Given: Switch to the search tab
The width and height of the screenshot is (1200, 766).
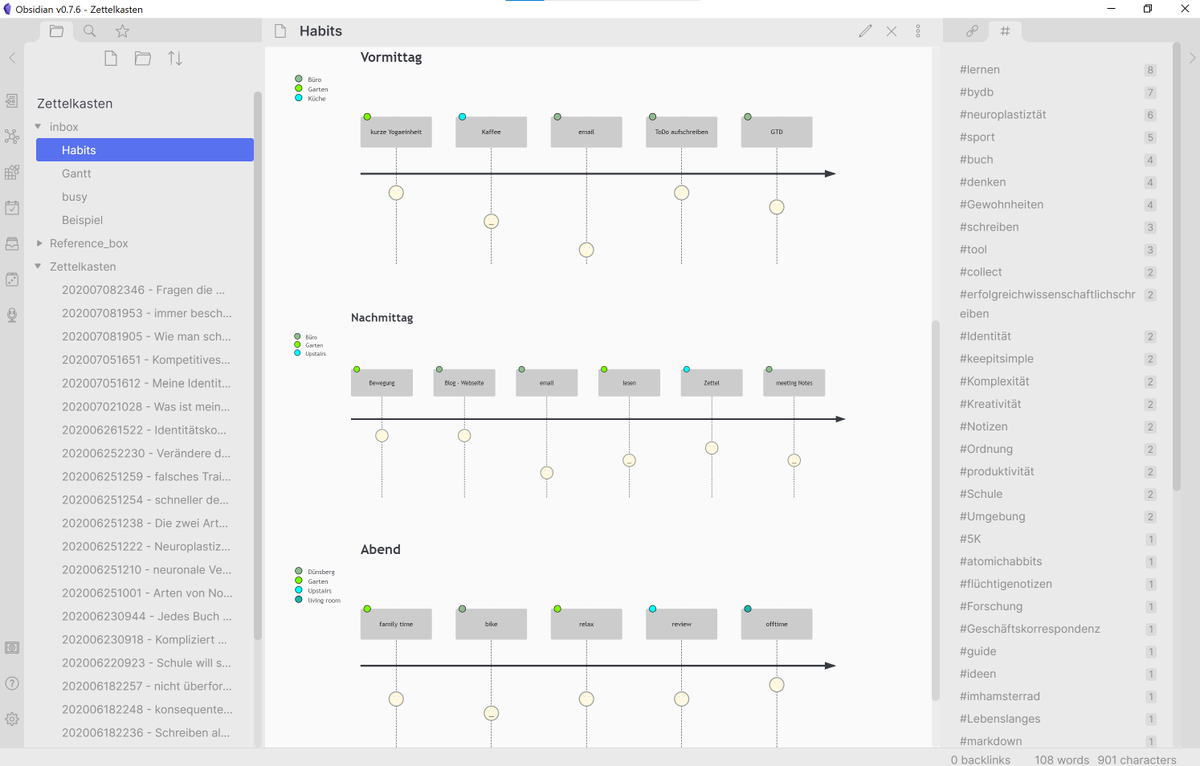Looking at the screenshot, I should point(89,31).
